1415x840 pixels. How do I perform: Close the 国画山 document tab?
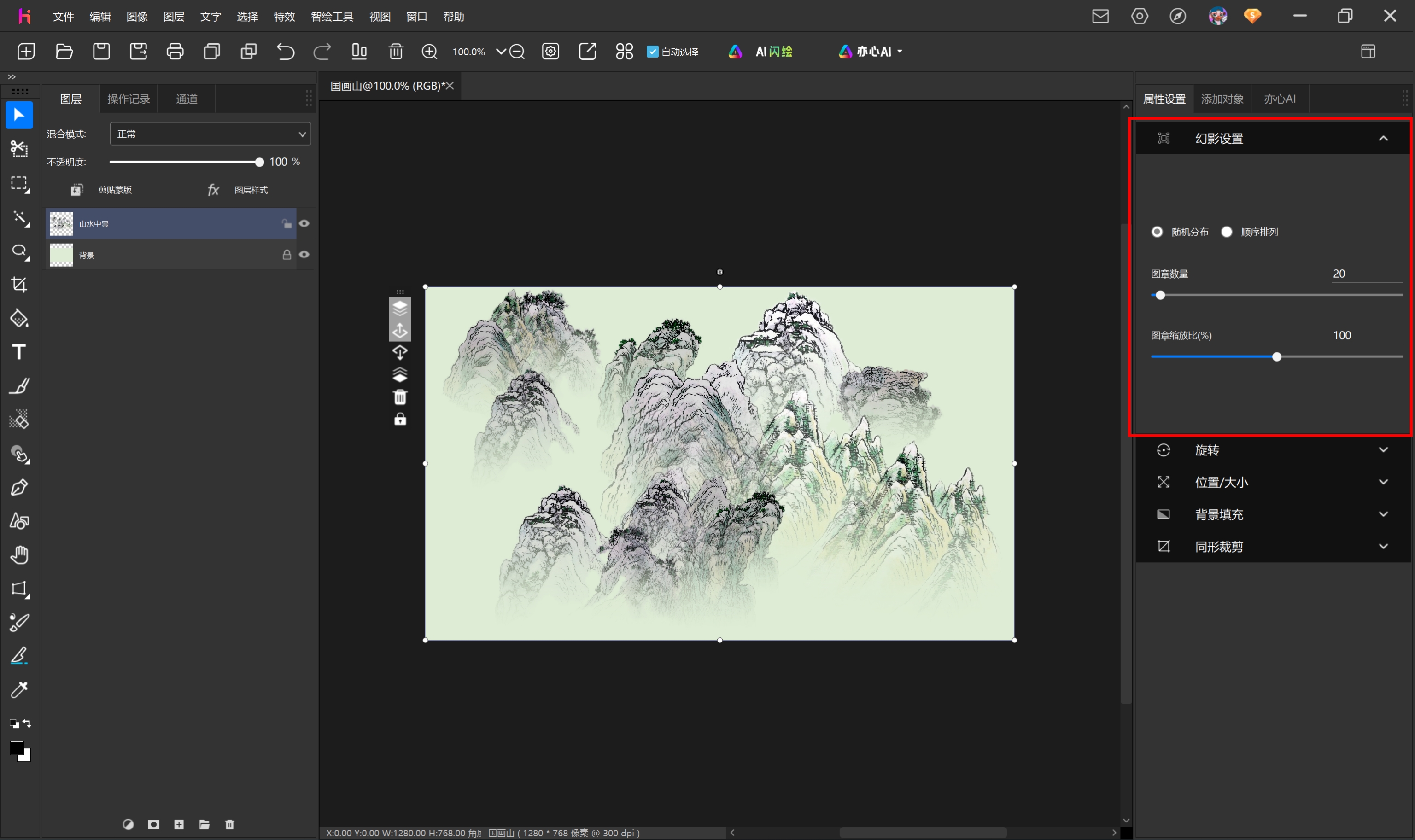click(x=450, y=86)
